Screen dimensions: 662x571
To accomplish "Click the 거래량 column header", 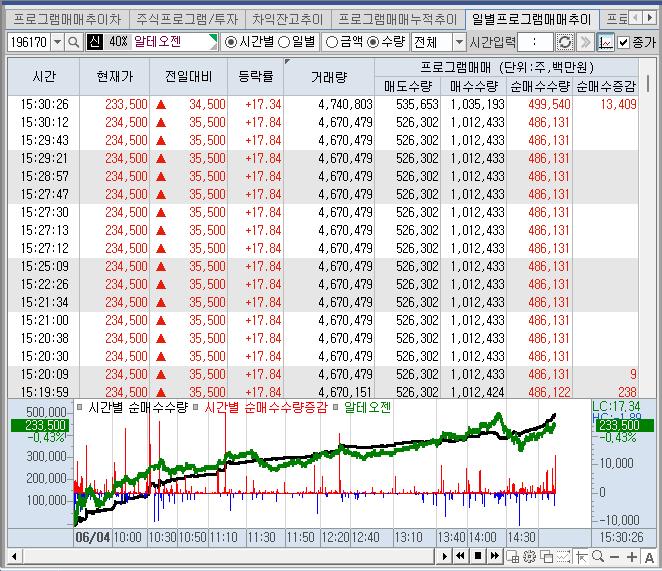I will (x=329, y=77).
